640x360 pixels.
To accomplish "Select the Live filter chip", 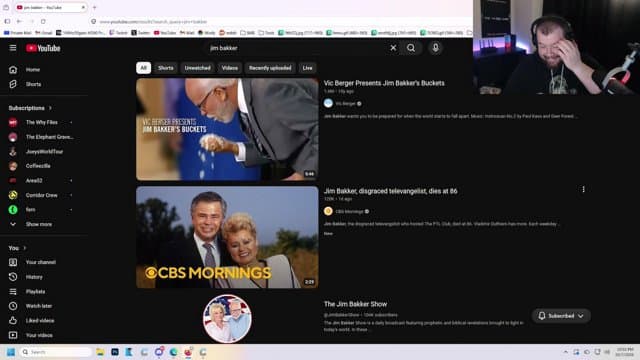I will (307, 68).
